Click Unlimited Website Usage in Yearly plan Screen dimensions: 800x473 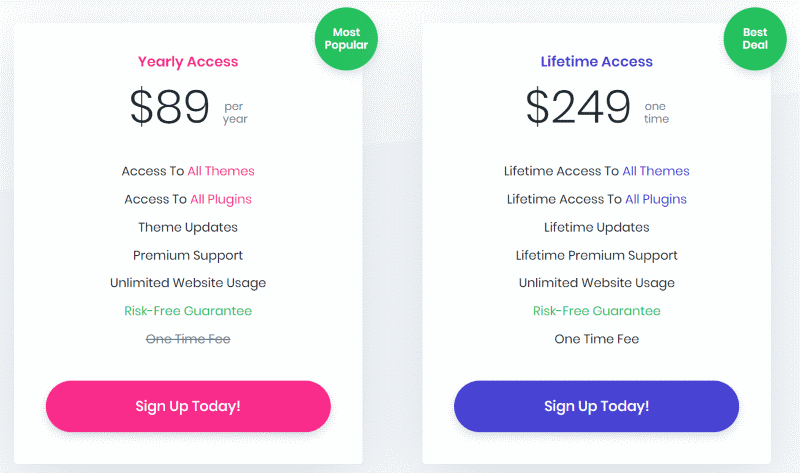pyautogui.click(x=188, y=283)
